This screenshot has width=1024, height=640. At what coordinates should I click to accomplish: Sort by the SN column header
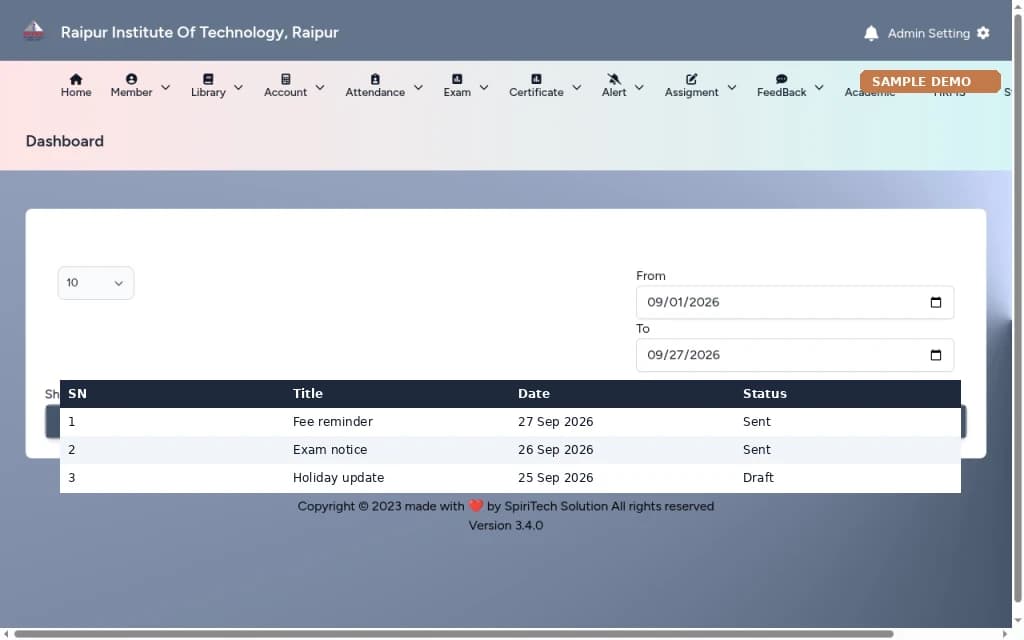pyautogui.click(x=77, y=394)
